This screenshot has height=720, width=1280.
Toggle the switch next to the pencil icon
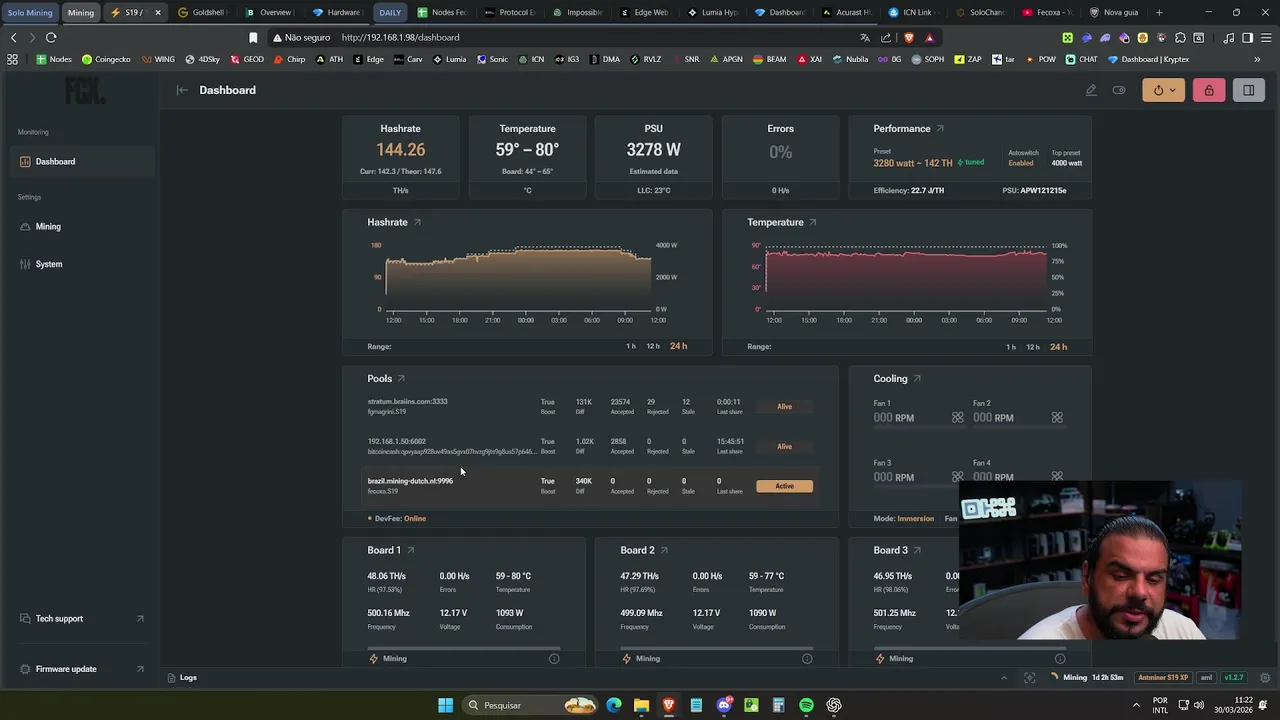(x=1119, y=90)
